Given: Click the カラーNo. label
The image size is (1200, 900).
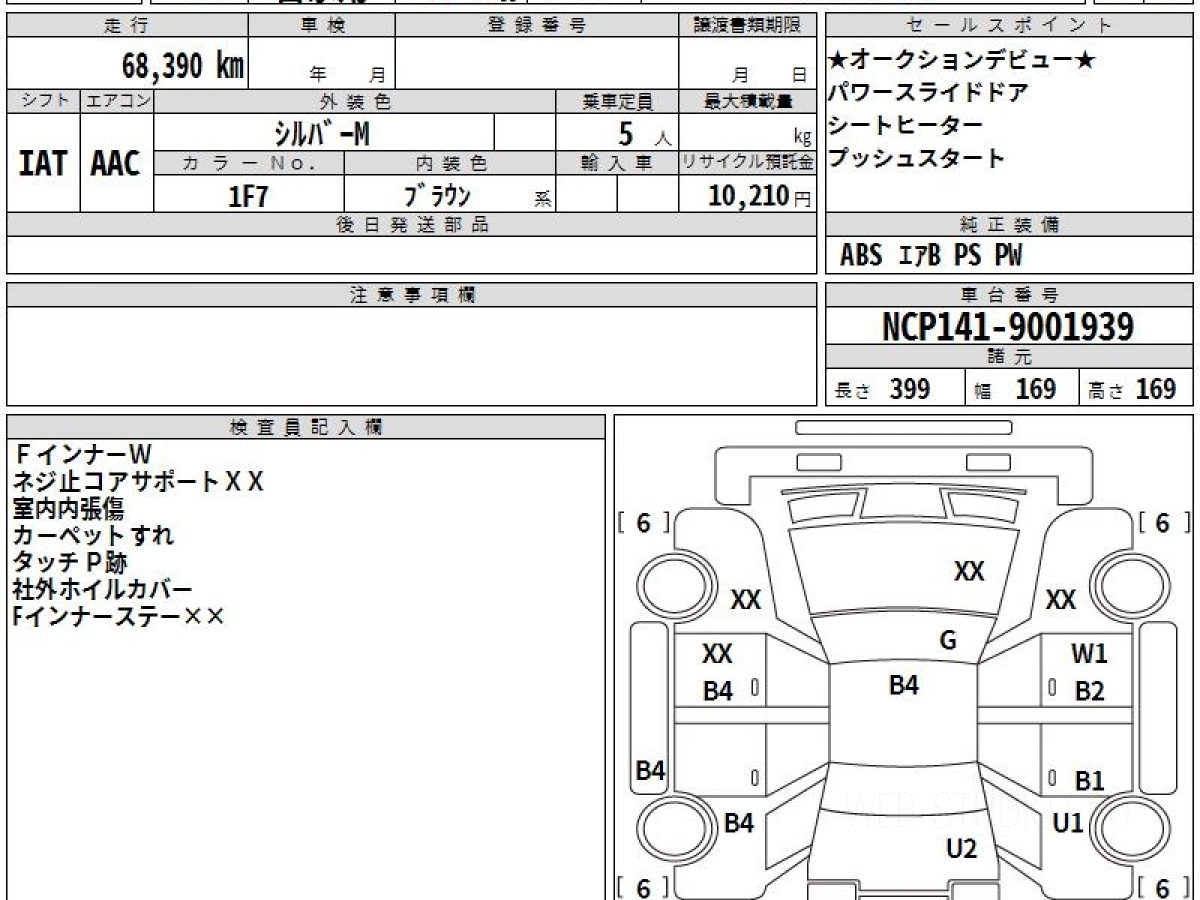Looking at the screenshot, I should click(x=249, y=162).
